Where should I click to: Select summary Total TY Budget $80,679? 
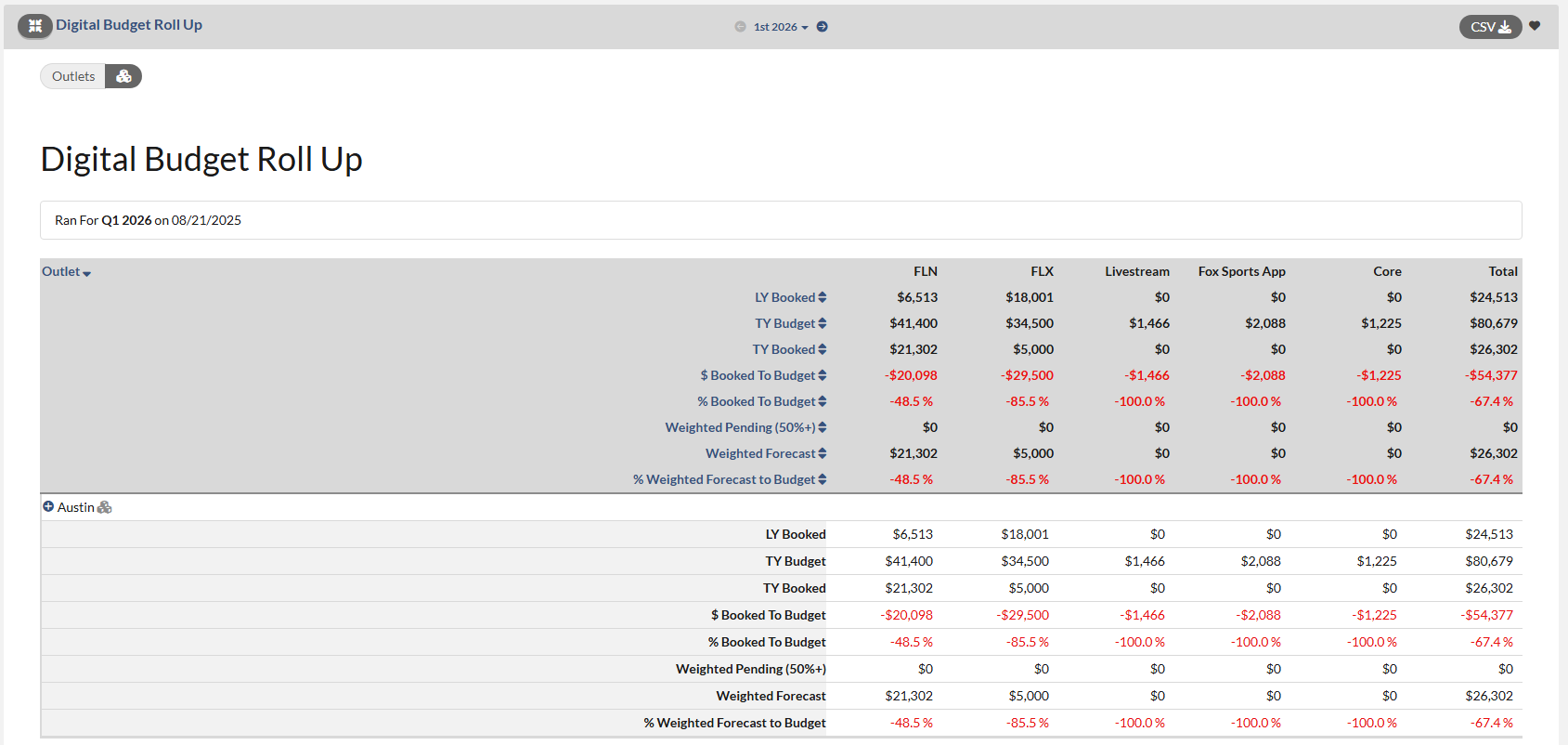(x=1494, y=323)
